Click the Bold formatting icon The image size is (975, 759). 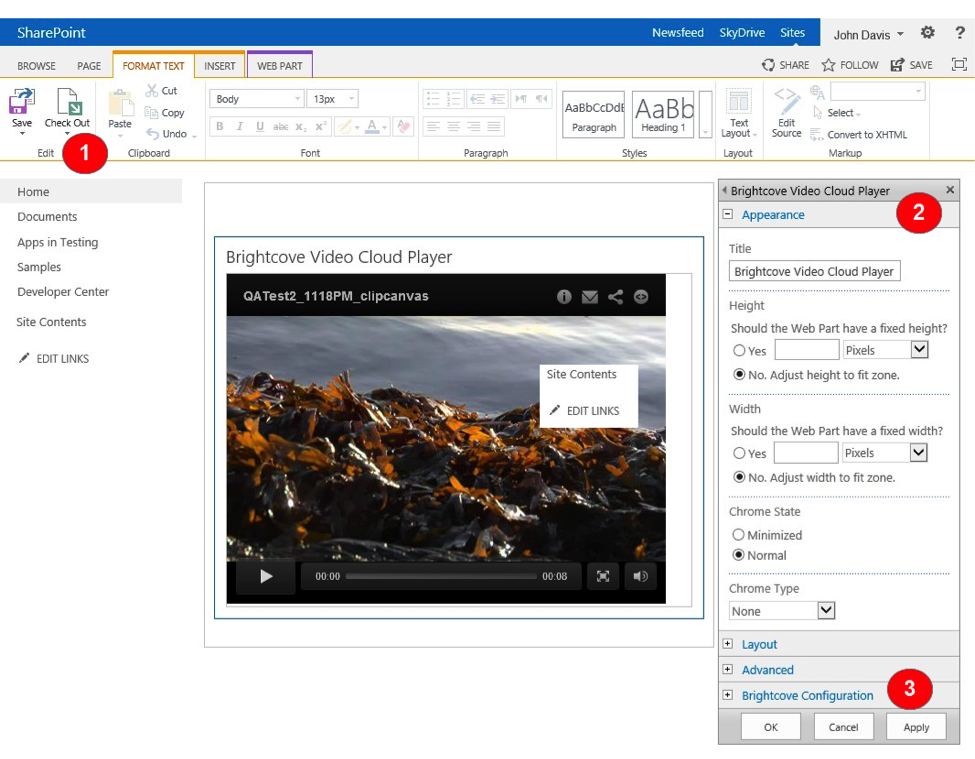(220, 127)
